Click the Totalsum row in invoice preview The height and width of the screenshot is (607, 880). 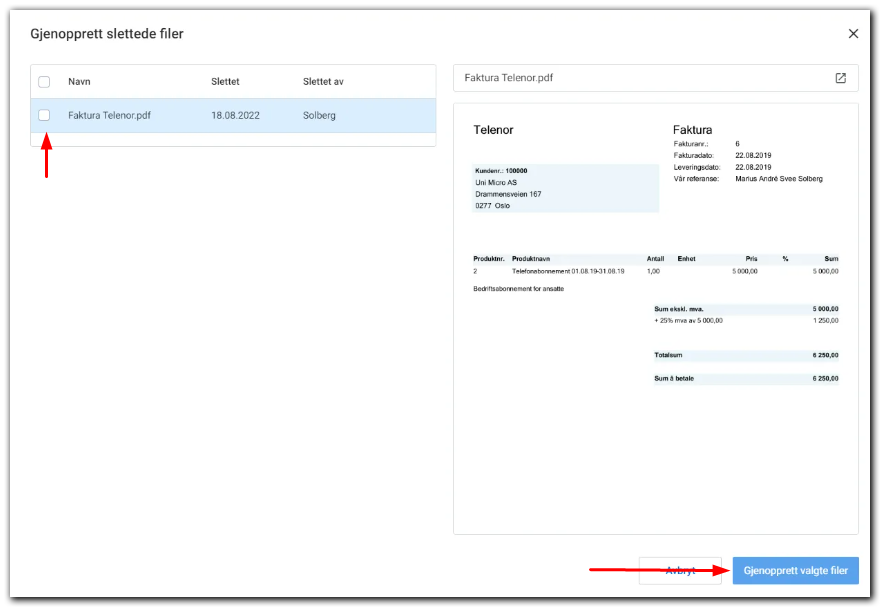[x=745, y=355]
